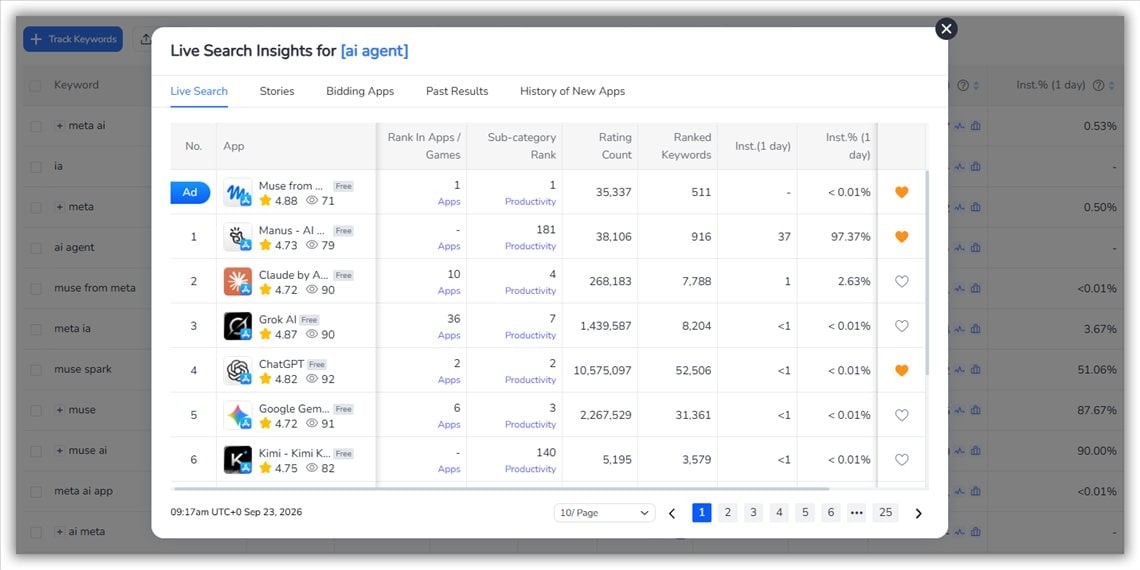The image size is (1140, 570).
Task: Click the Grok AI app icon
Action: (x=238, y=326)
